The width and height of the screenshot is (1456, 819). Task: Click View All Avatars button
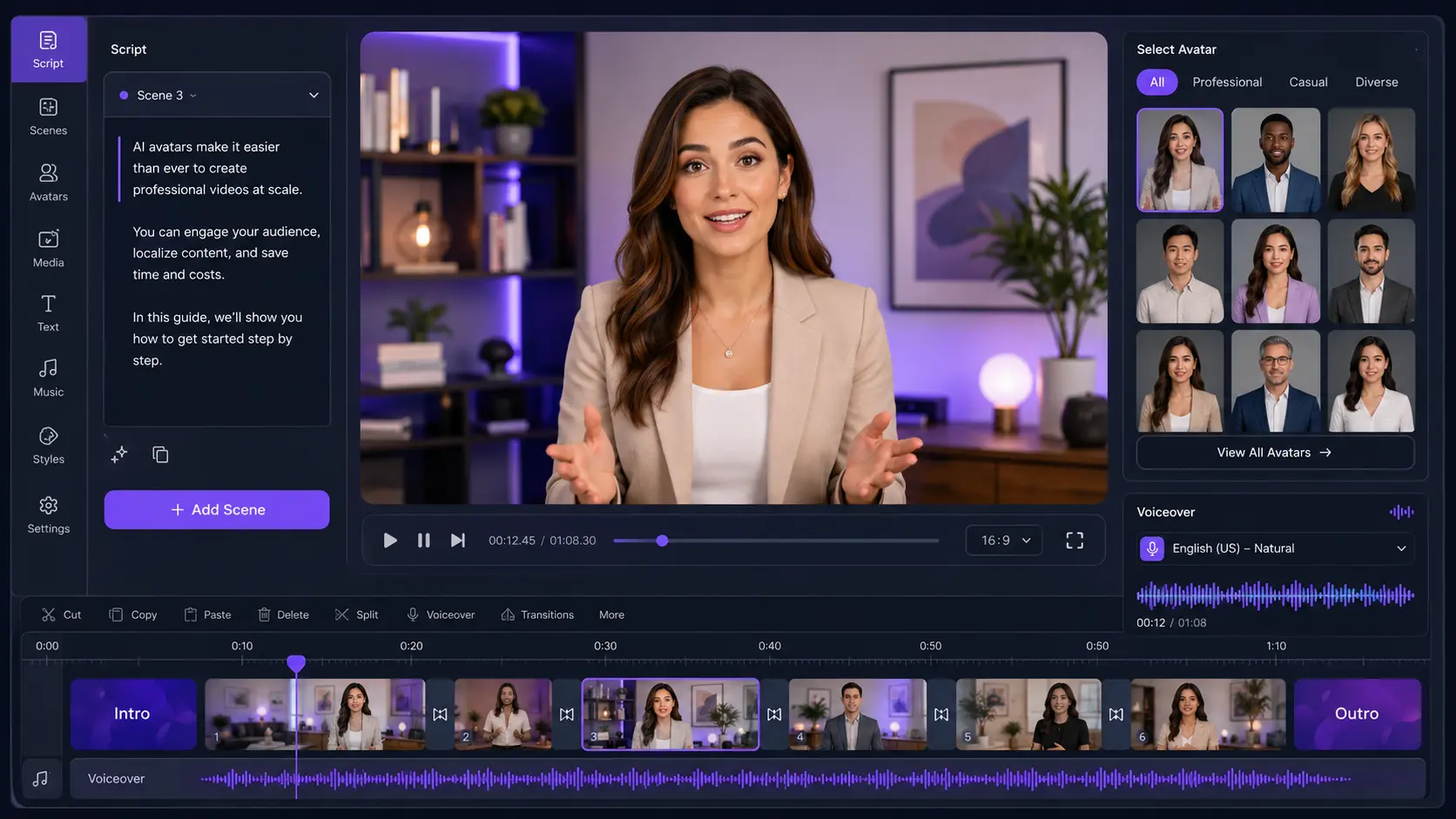[1275, 453]
